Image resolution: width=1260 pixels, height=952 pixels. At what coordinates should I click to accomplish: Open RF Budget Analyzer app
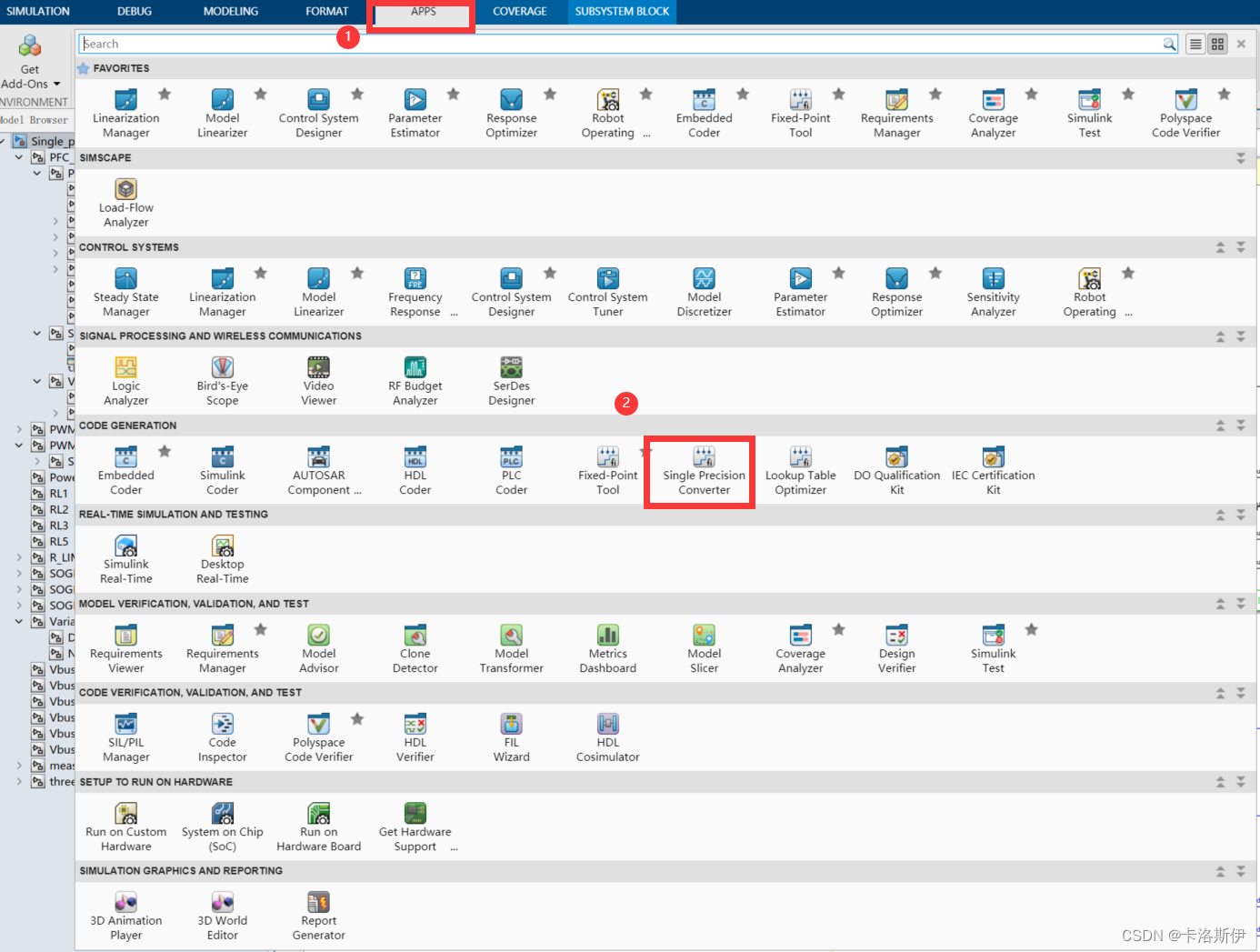click(415, 382)
